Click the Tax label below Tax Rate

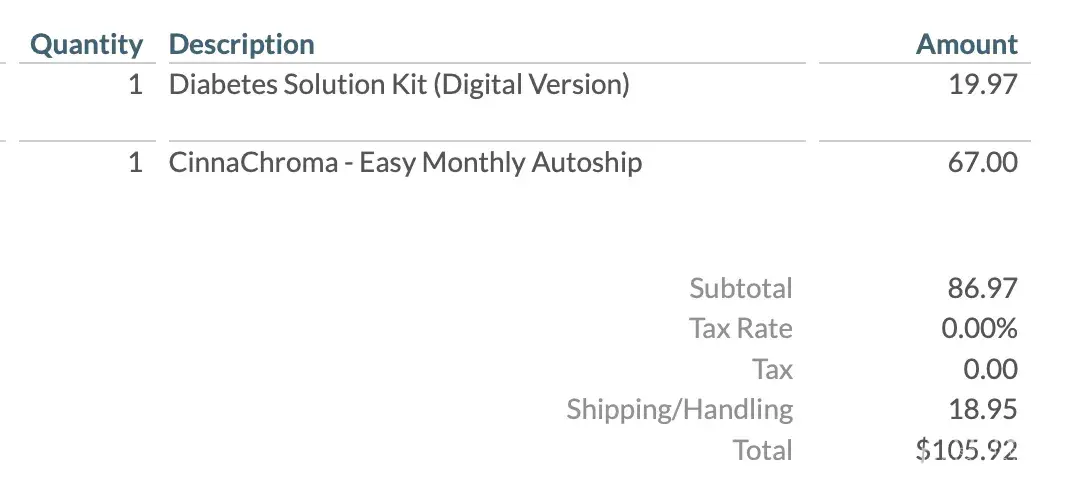(772, 370)
